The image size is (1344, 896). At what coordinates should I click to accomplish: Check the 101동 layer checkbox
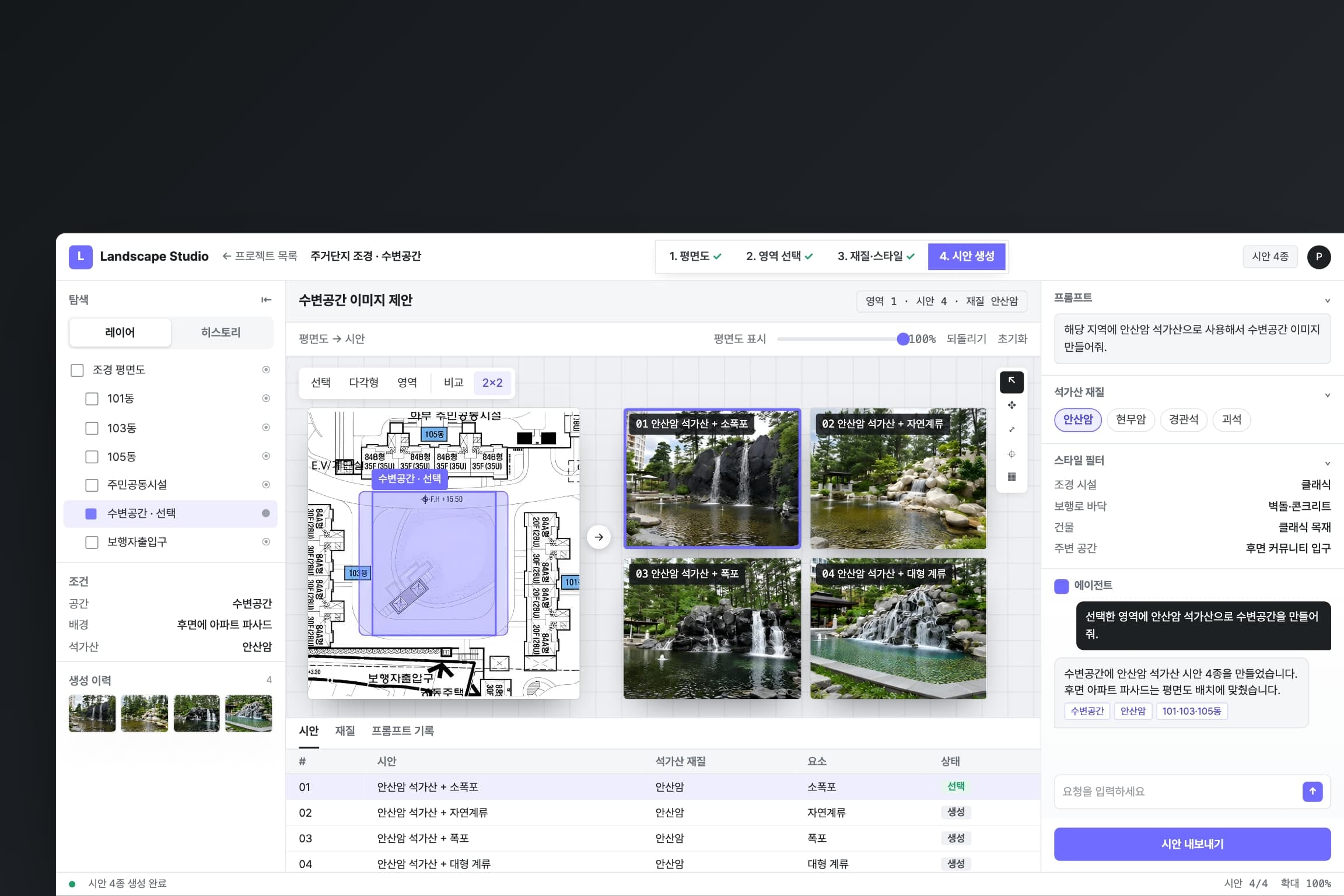click(x=92, y=399)
